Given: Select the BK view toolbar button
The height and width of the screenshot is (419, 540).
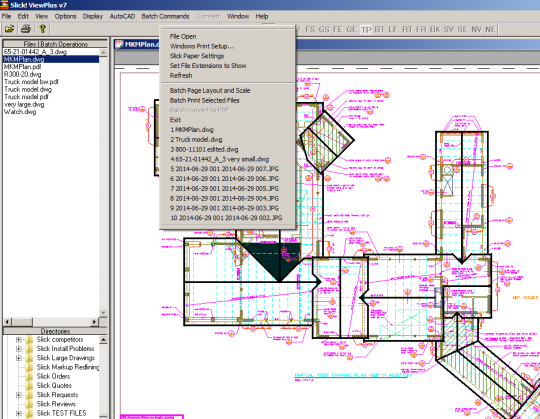Looking at the screenshot, I should click(x=435, y=30).
